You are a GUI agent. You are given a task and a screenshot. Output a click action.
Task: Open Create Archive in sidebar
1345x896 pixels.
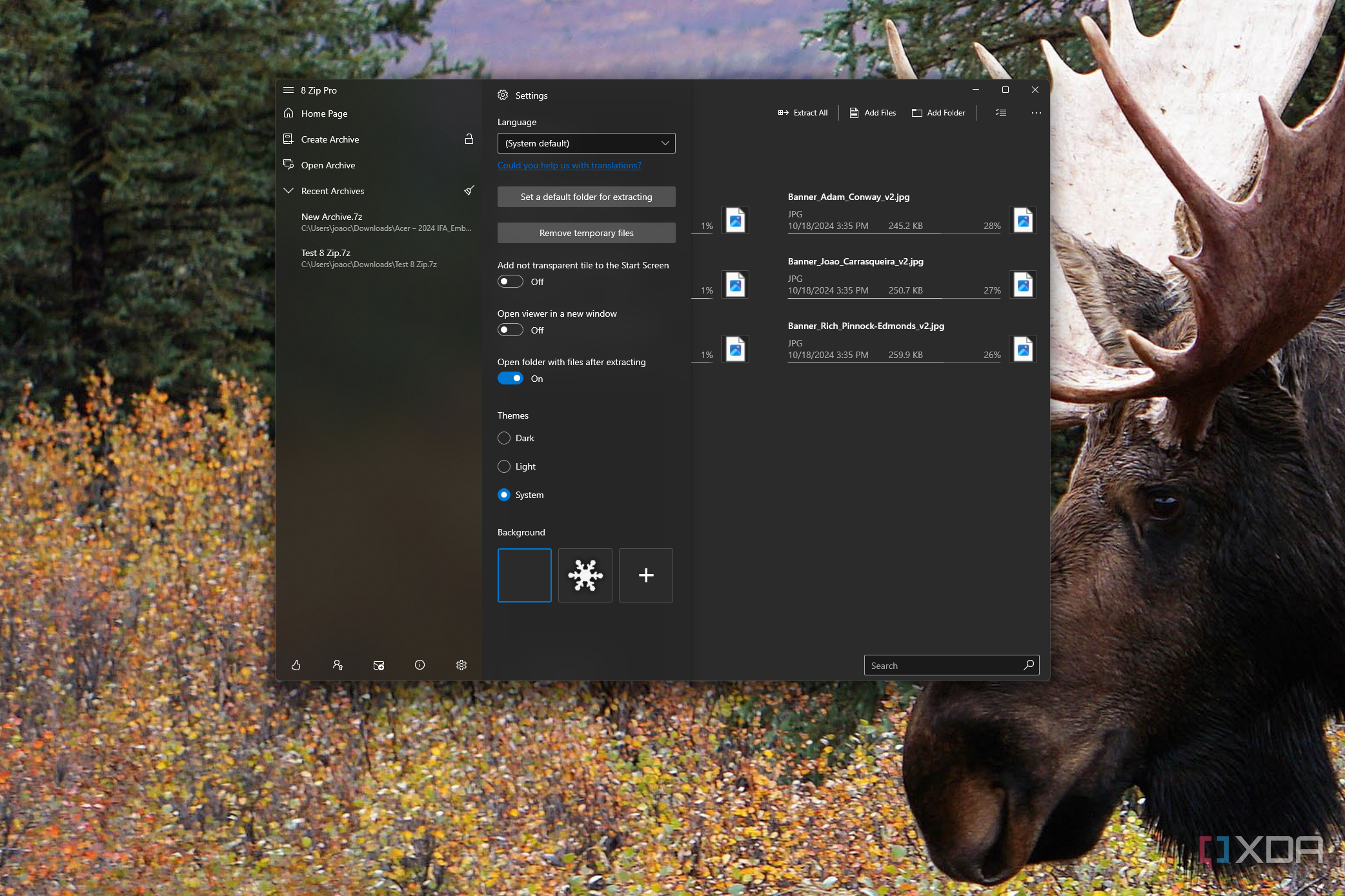point(379,139)
